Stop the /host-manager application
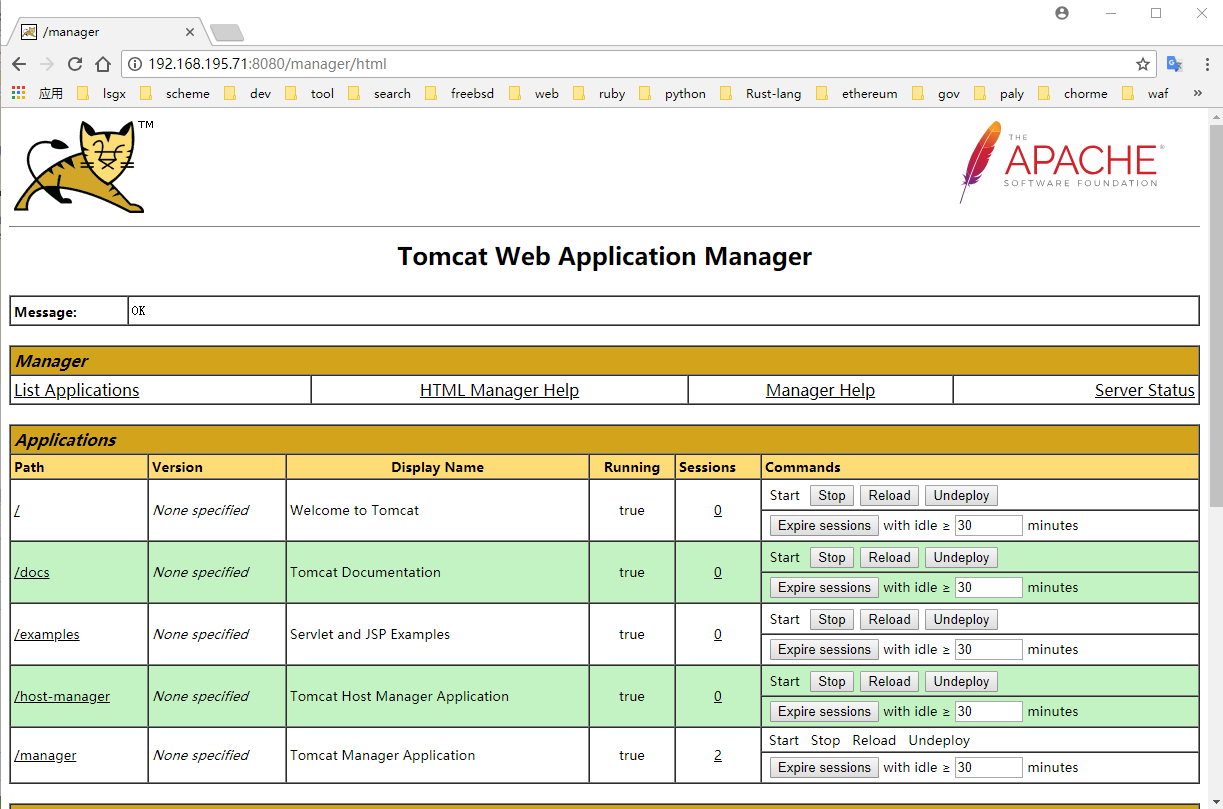This screenshot has width=1223, height=809. click(x=832, y=681)
